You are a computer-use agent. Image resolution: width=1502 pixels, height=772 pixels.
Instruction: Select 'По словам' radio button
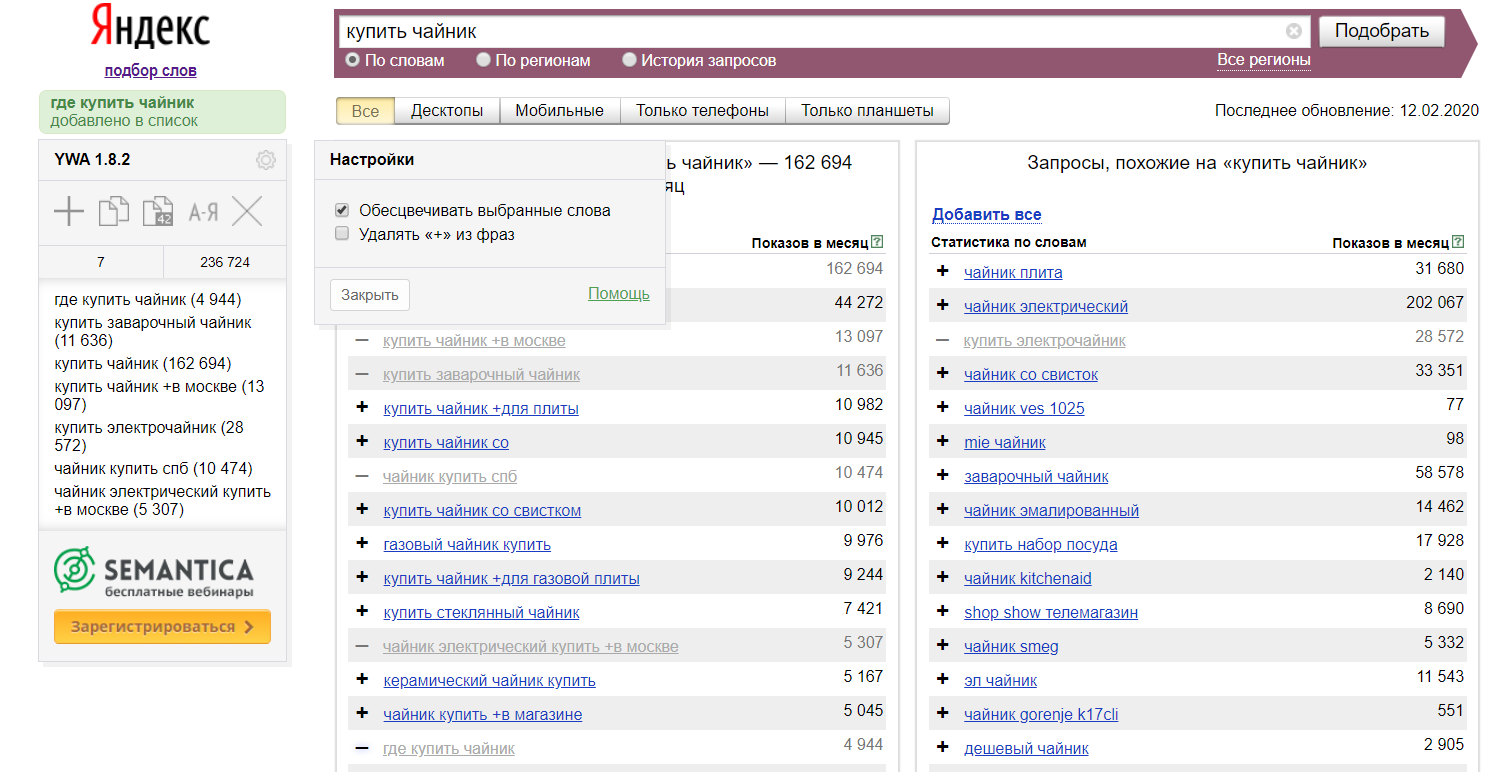(352, 60)
